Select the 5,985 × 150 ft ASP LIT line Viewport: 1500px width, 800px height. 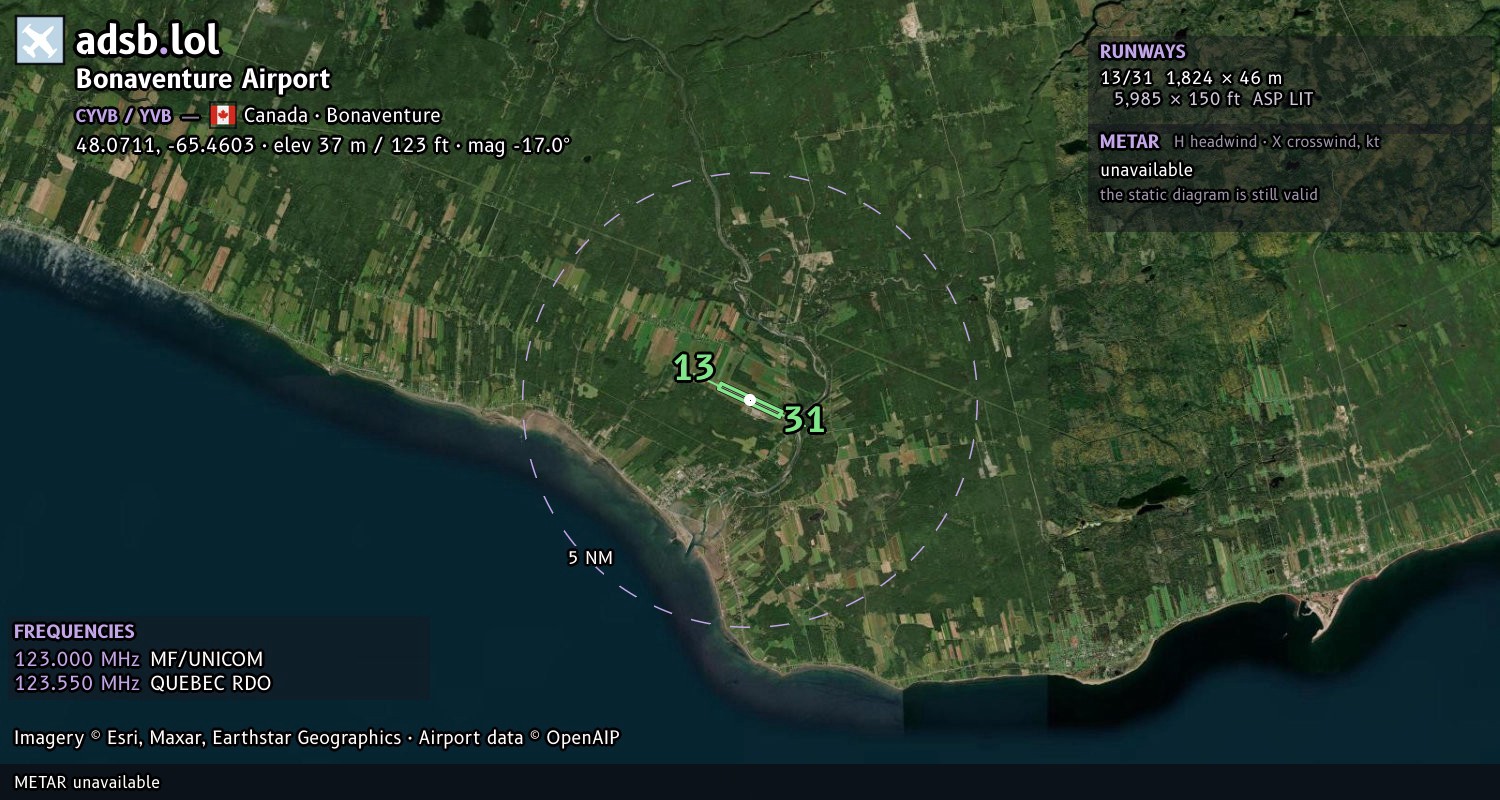point(1213,99)
